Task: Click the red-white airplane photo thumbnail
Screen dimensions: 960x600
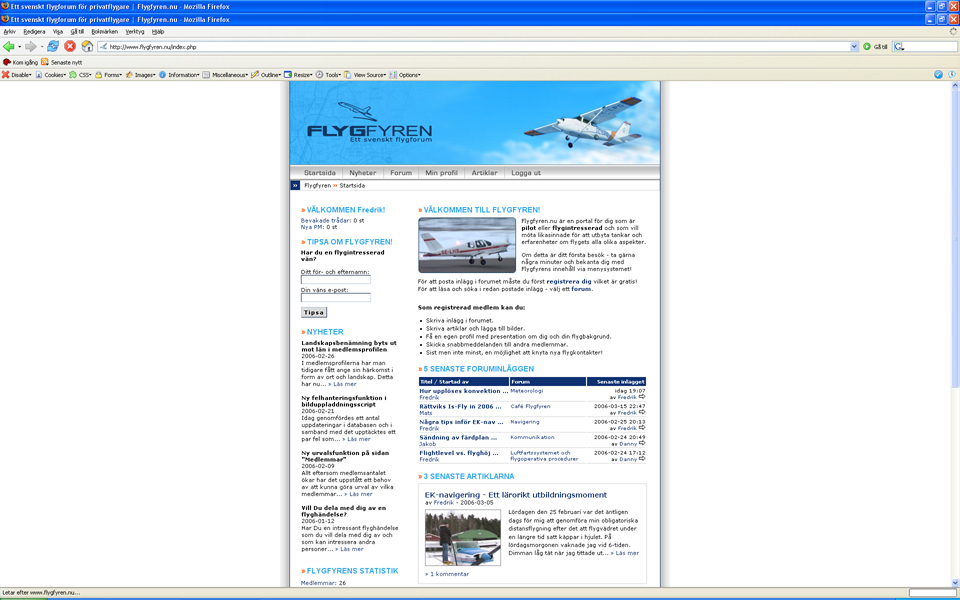Action: 467,245
